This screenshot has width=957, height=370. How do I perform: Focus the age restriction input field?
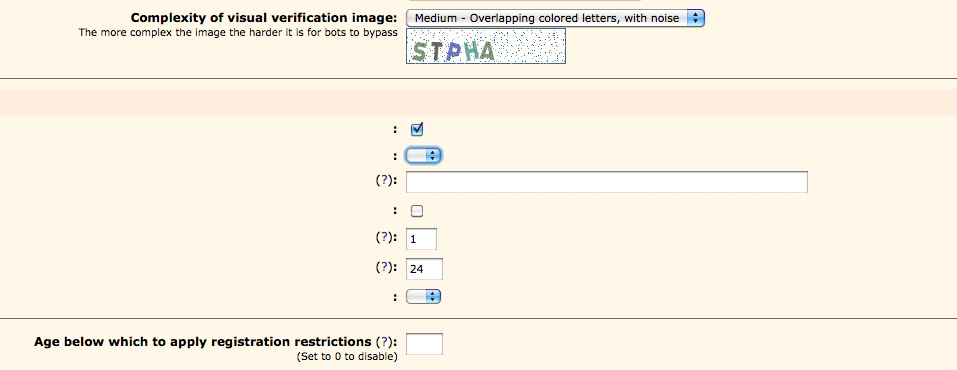tap(424, 344)
